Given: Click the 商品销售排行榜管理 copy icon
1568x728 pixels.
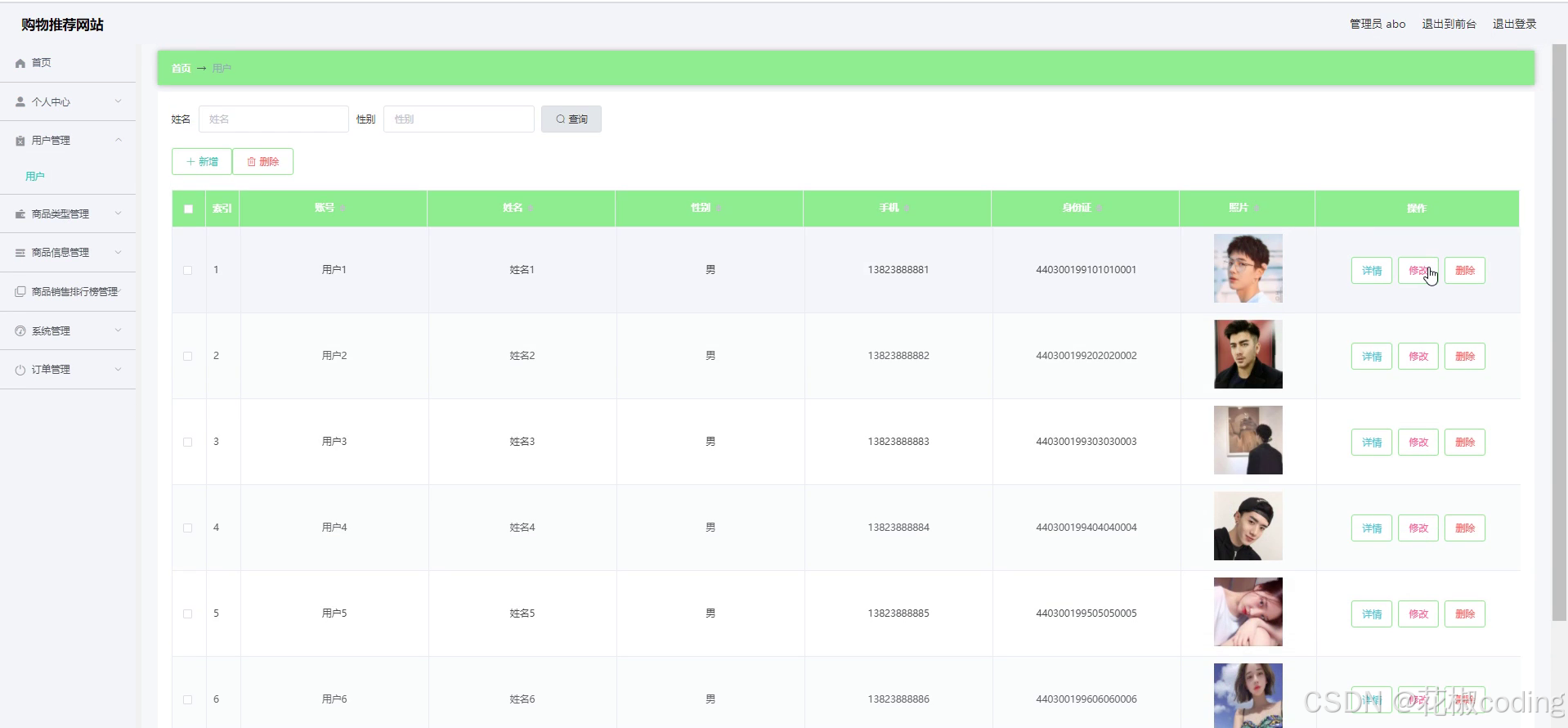Looking at the screenshot, I should point(20,292).
